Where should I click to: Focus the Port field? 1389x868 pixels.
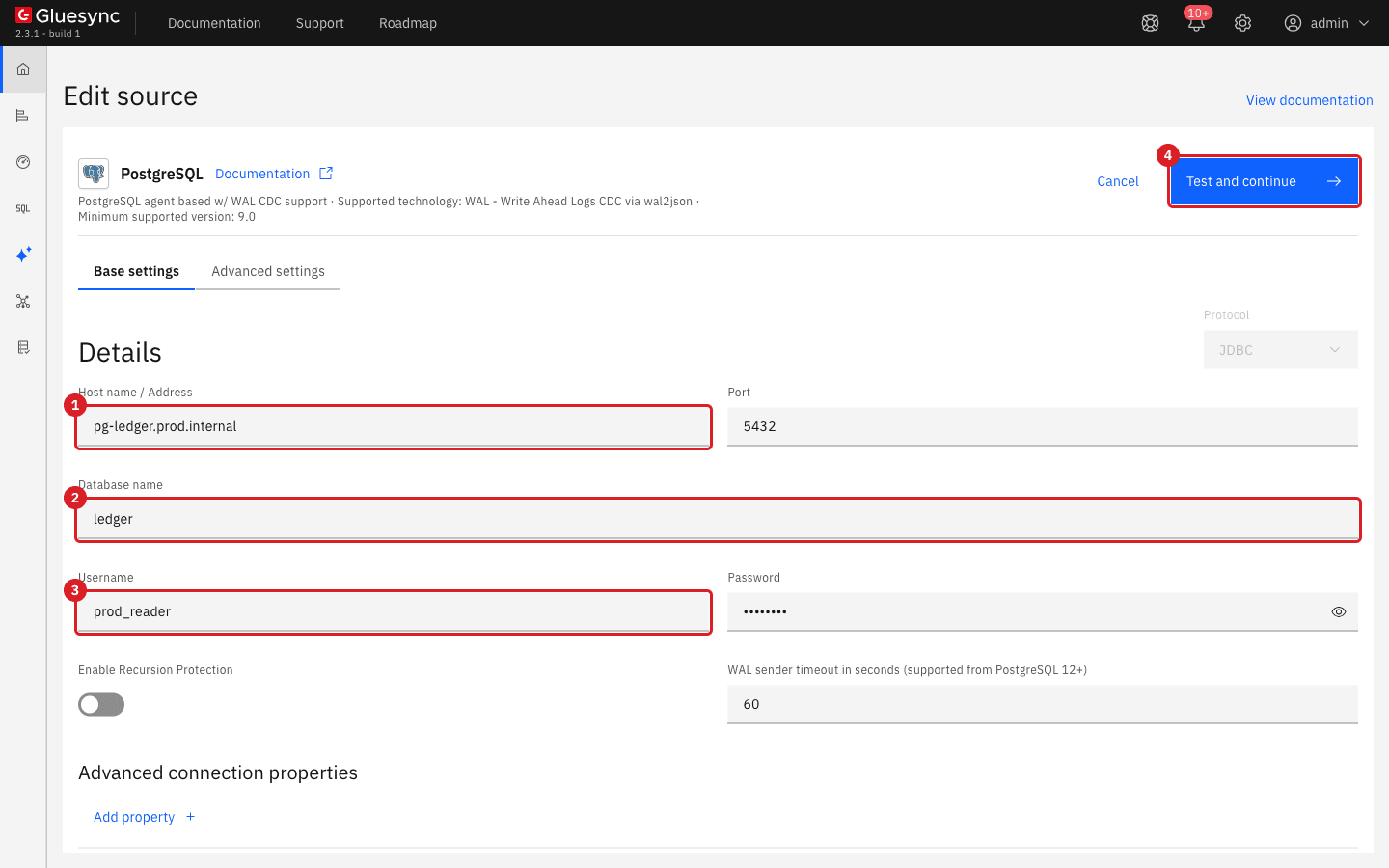[x=1043, y=426]
